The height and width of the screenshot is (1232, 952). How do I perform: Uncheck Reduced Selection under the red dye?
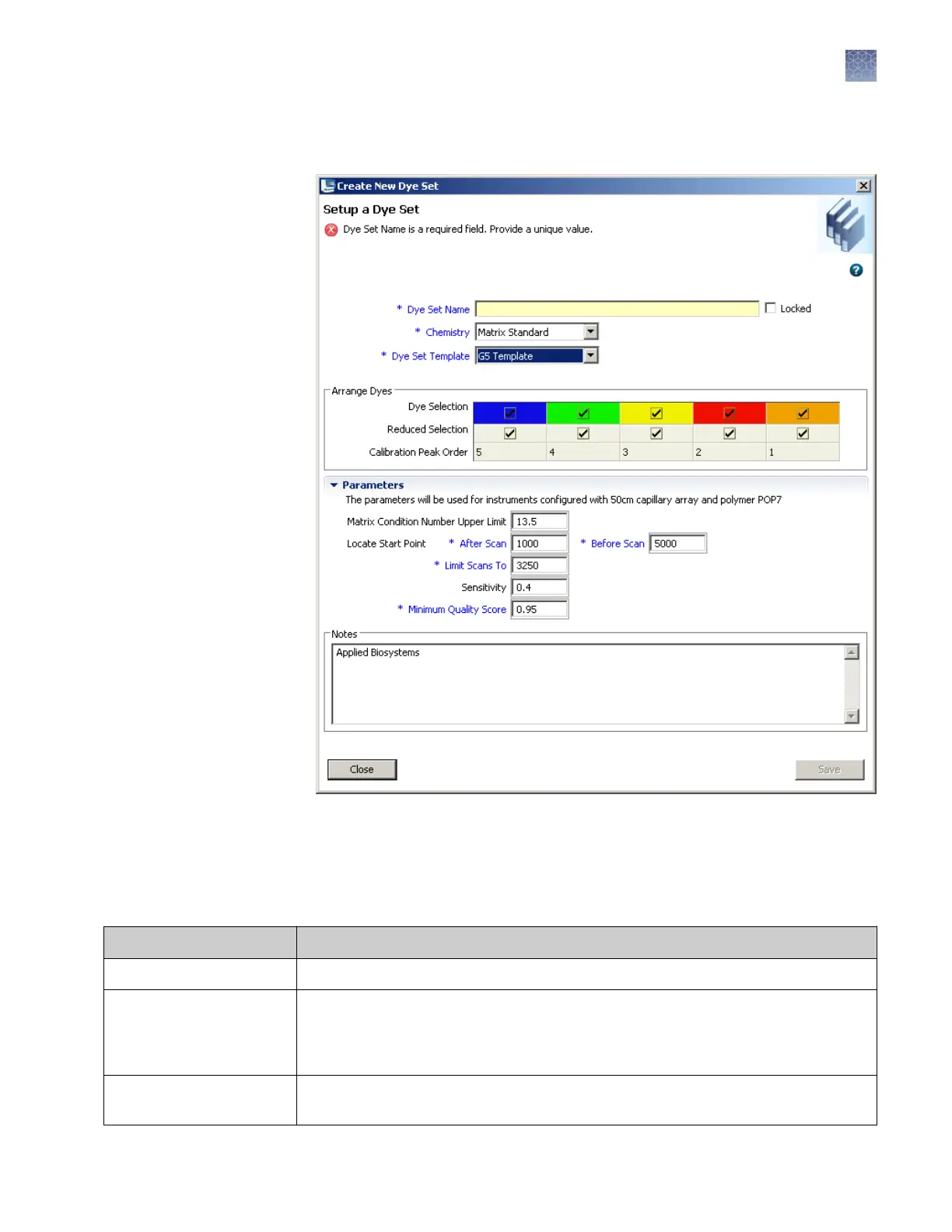tap(730, 433)
